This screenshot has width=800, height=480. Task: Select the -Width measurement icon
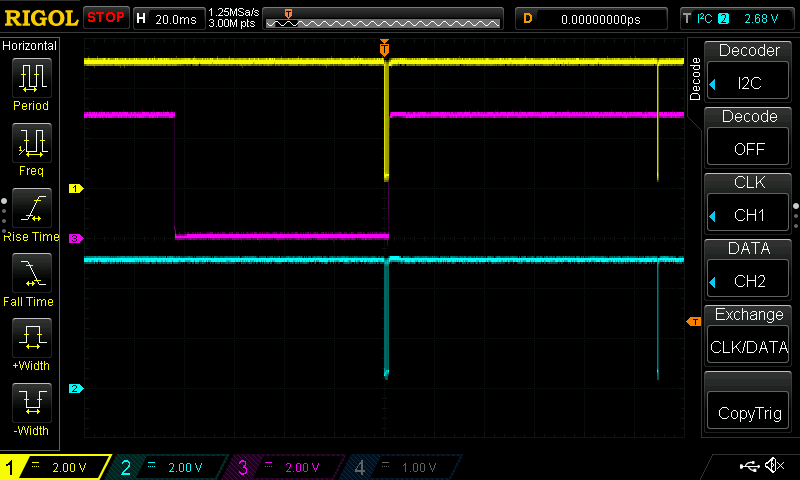point(31,403)
